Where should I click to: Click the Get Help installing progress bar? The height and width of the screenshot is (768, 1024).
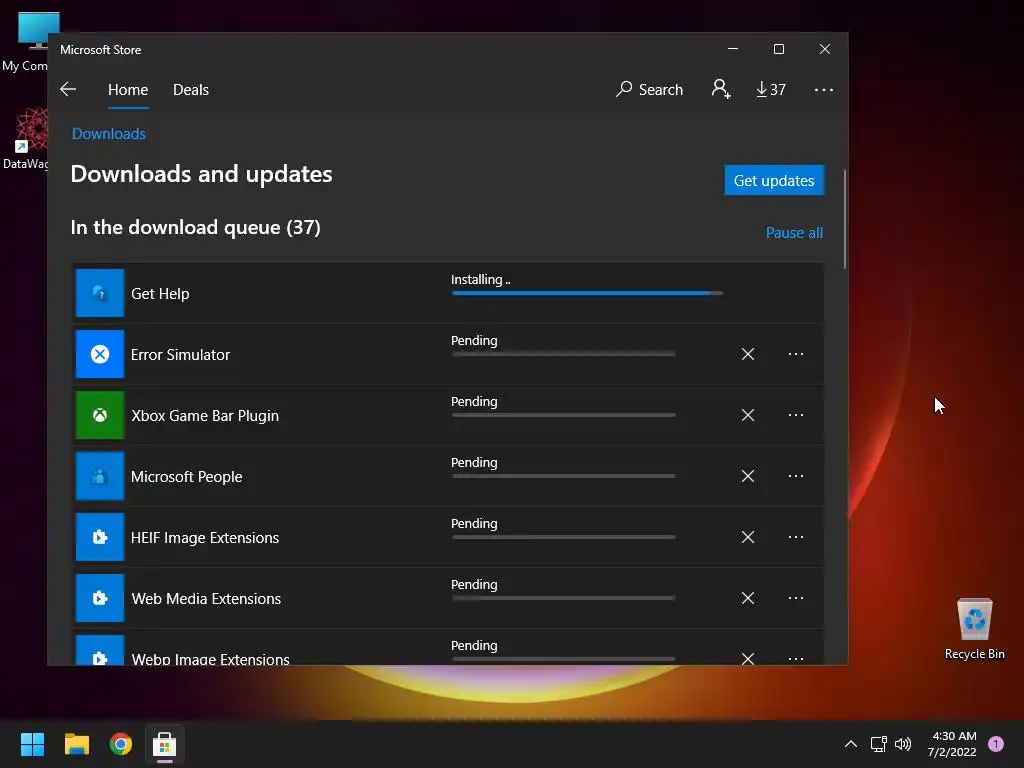click(x=587, y=293)
